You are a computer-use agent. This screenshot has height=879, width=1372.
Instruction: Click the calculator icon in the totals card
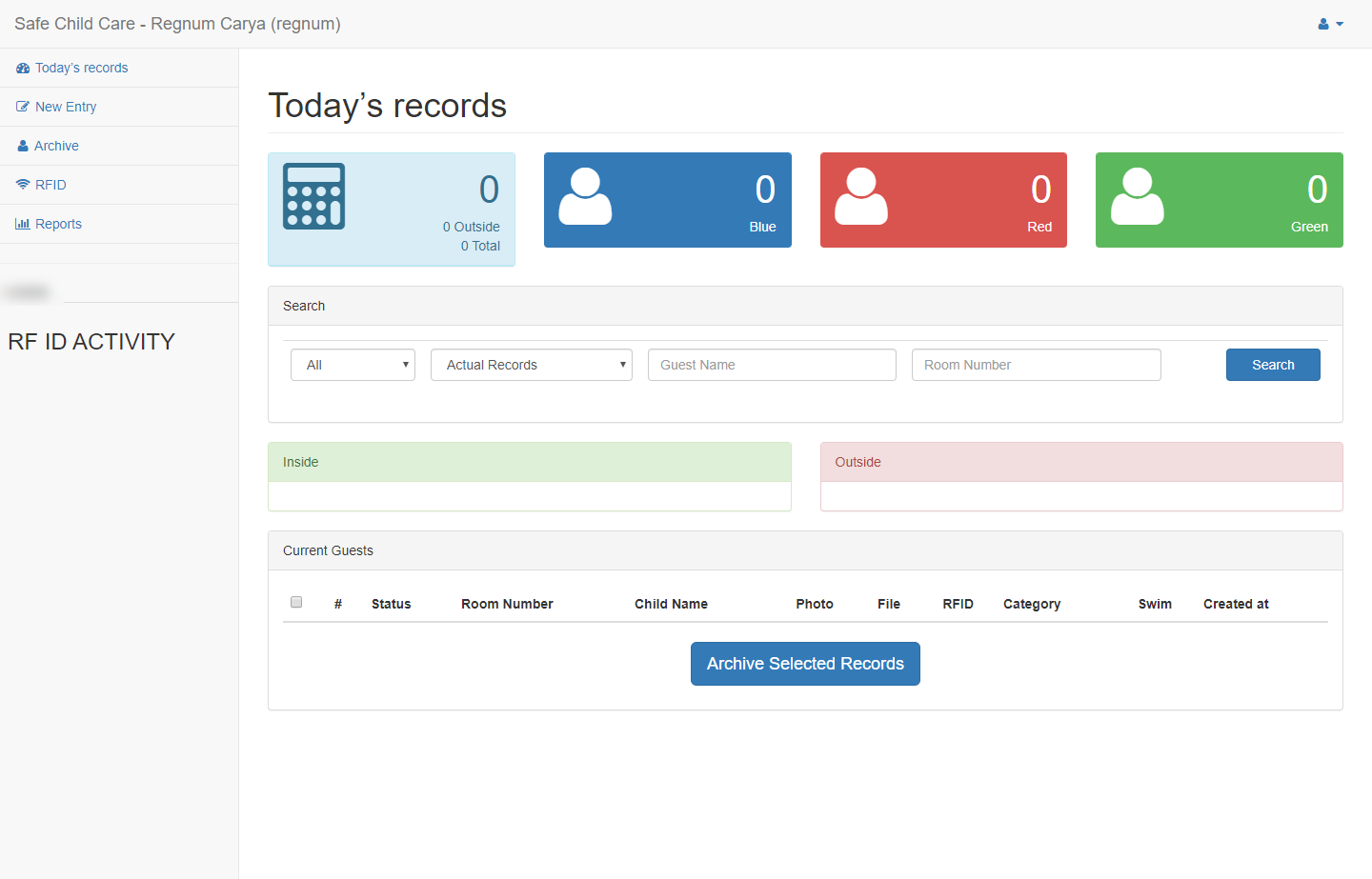(x=313, y=196)
